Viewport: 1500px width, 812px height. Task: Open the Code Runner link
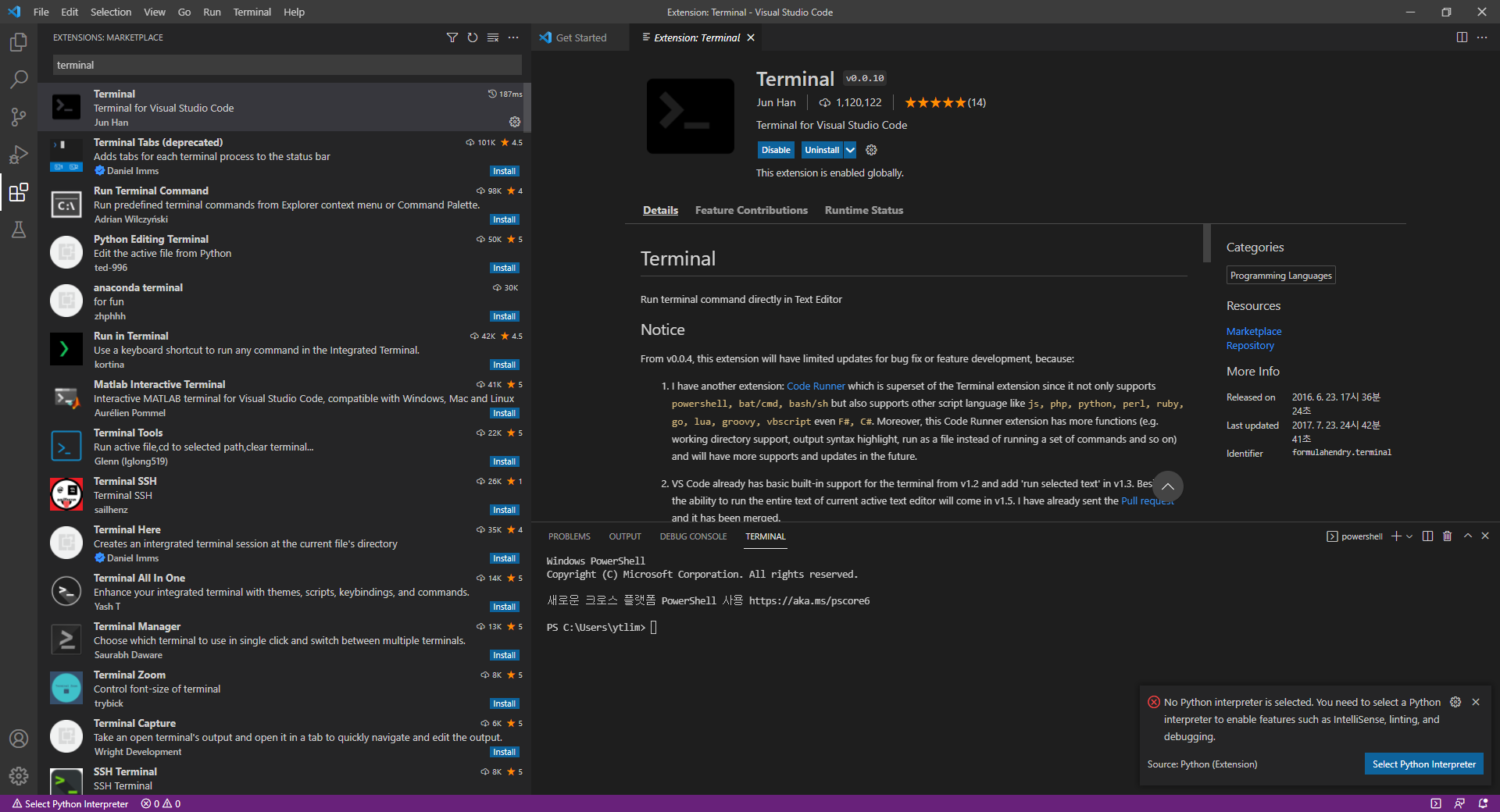tap(816, 386)
